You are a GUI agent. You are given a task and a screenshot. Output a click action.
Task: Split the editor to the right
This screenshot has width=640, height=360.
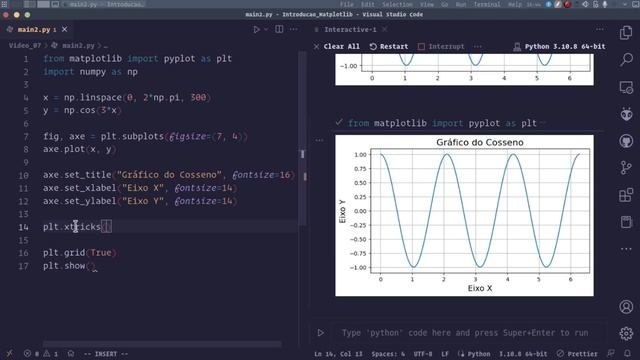tap(279, 29)
